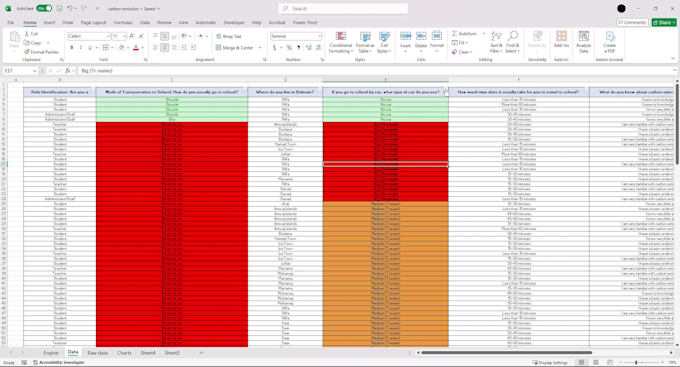Click the Cut button
Image resolution: width=680 pixels, height=367 pixels.
click(31, 33)
